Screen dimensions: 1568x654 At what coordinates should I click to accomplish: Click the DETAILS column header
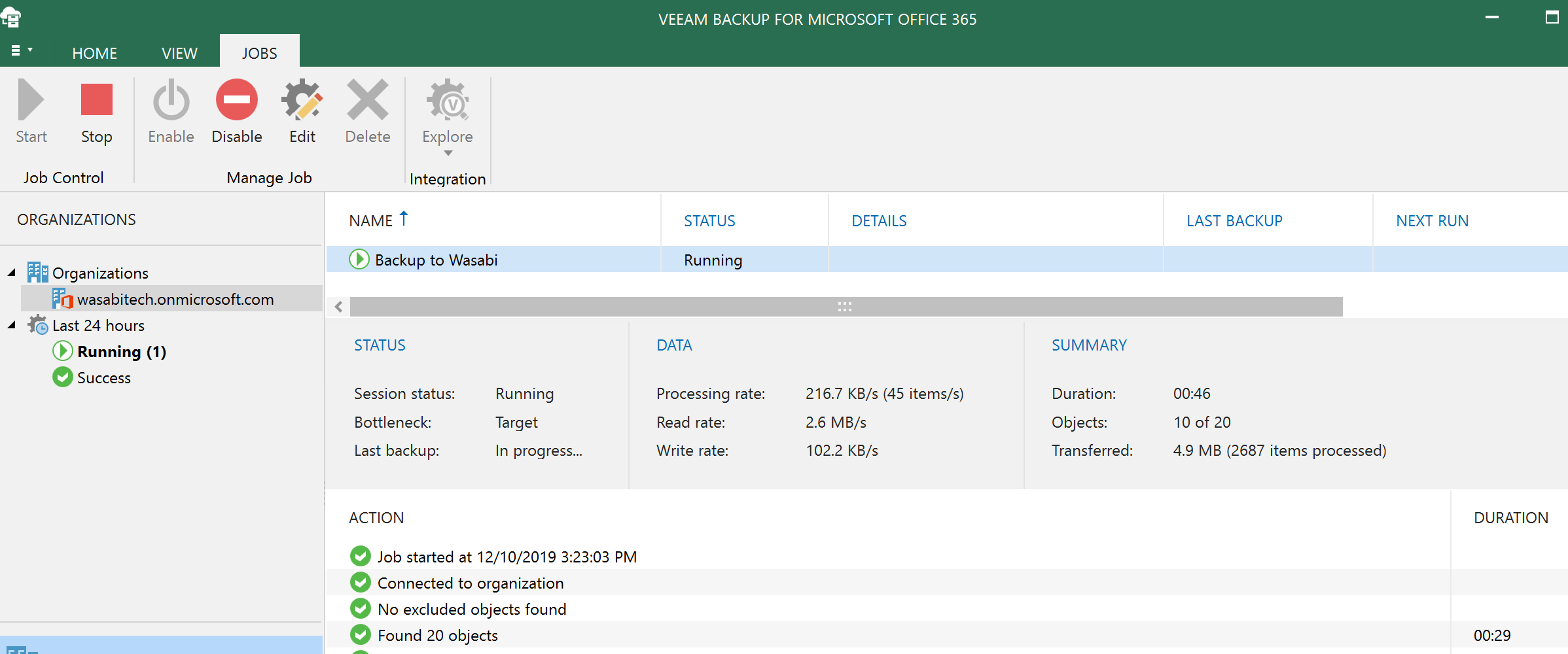(x=879, y=220)
